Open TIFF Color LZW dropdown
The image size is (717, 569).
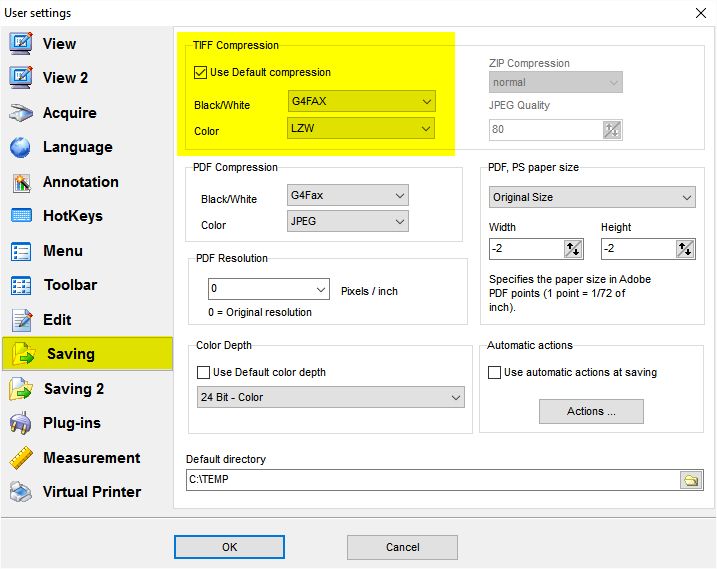point(361,129)
